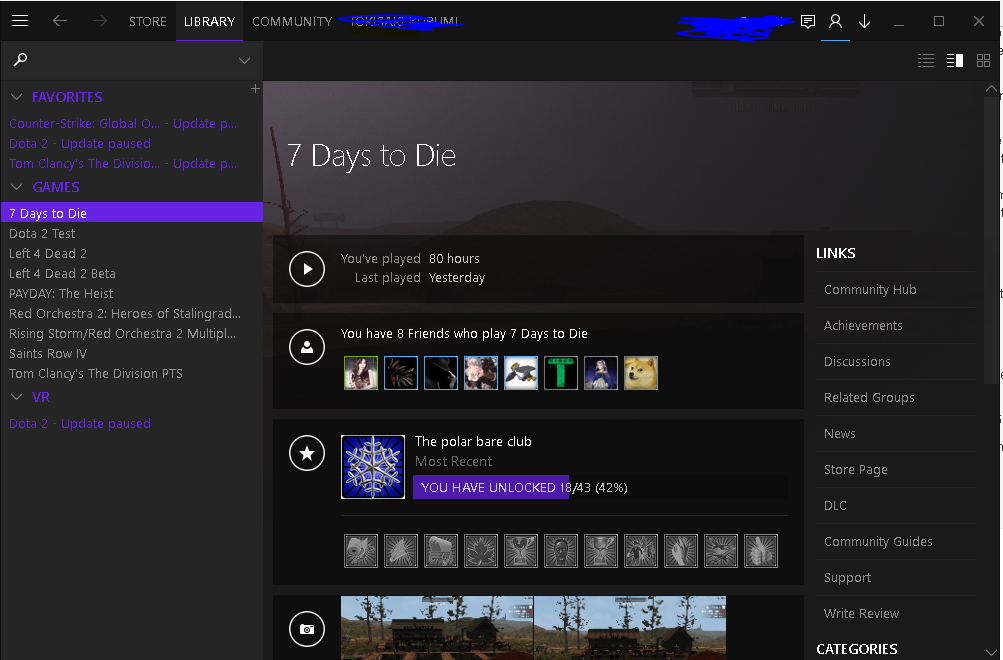Image resolution: width=1003 pixels, height=660 pixels.
Task: Switch to grid view layout
Action: pyautogui.click(x=983, y=60)
